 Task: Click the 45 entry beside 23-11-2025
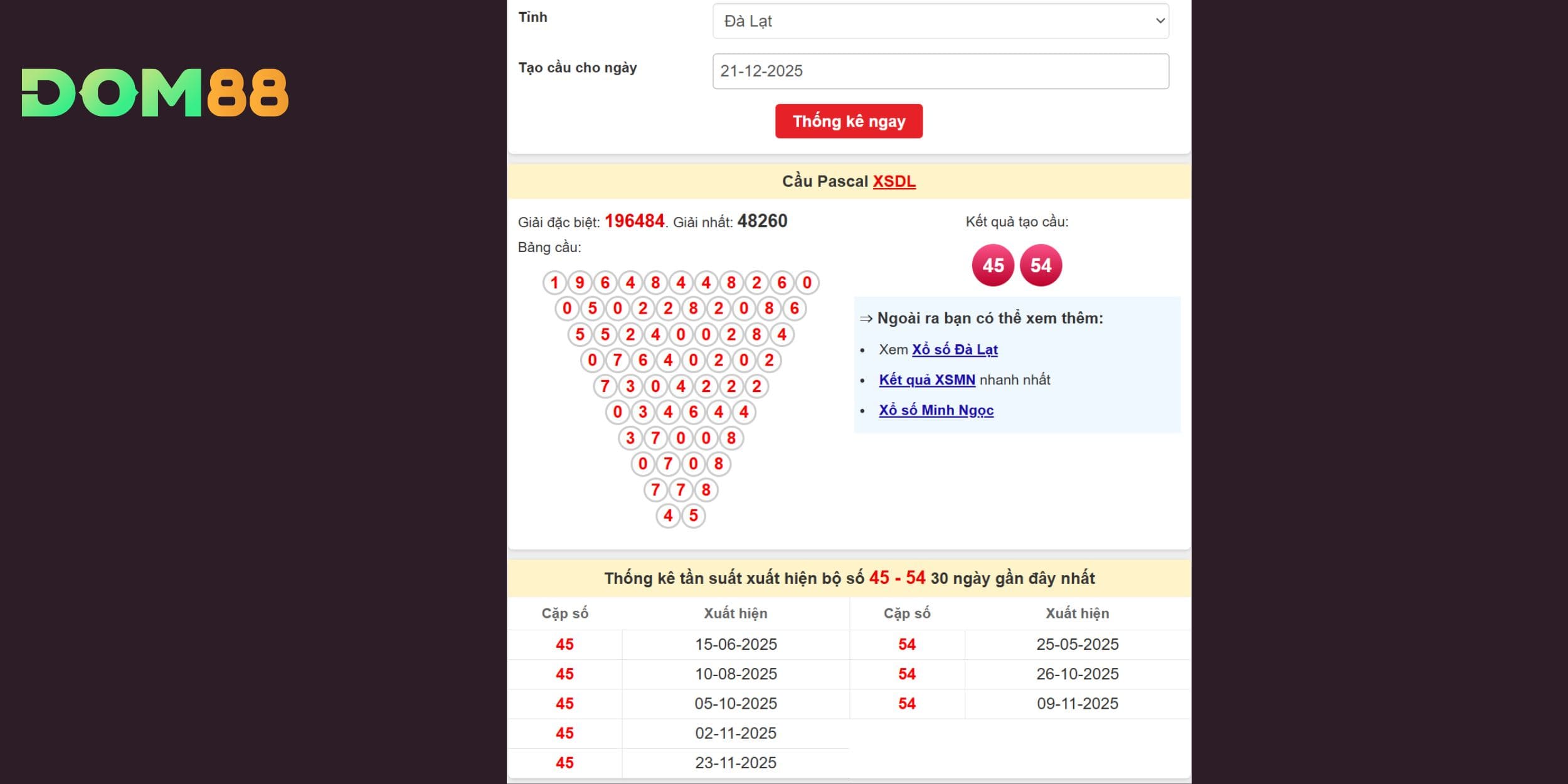tap(564, 763)
